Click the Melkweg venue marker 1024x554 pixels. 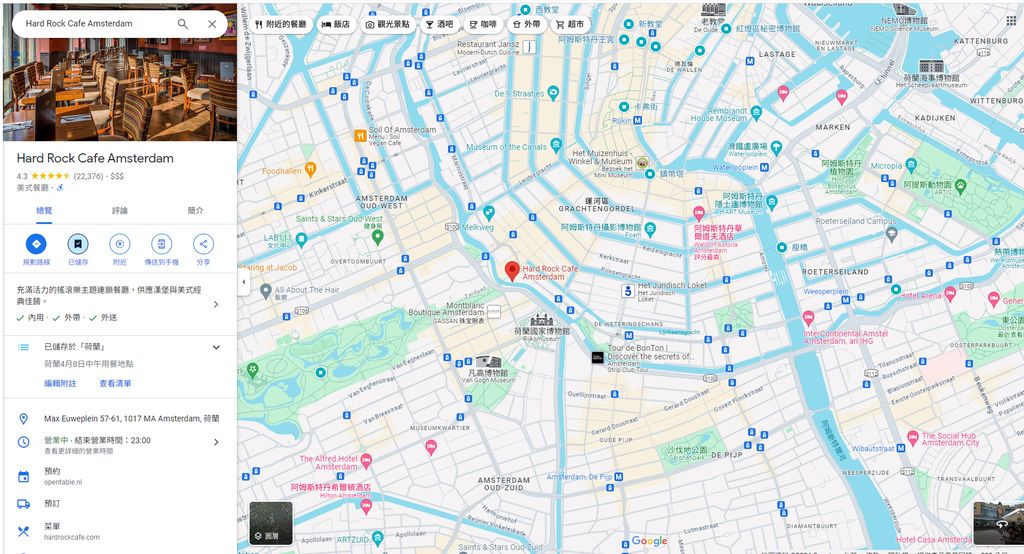coord(488,212)
